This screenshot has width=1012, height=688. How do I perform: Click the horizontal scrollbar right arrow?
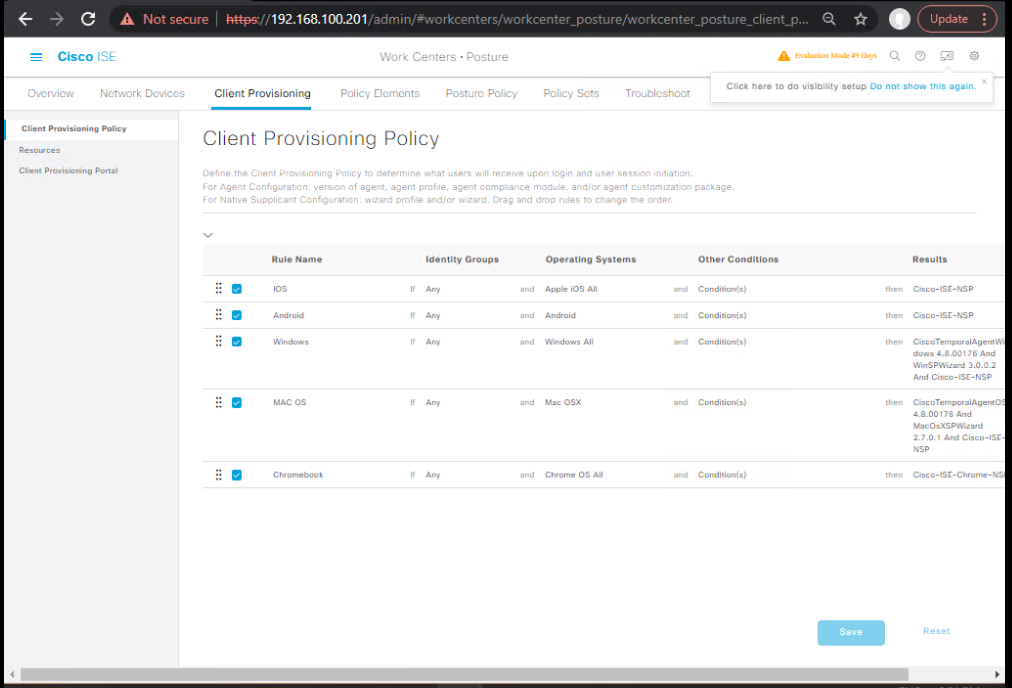point(997,674)
